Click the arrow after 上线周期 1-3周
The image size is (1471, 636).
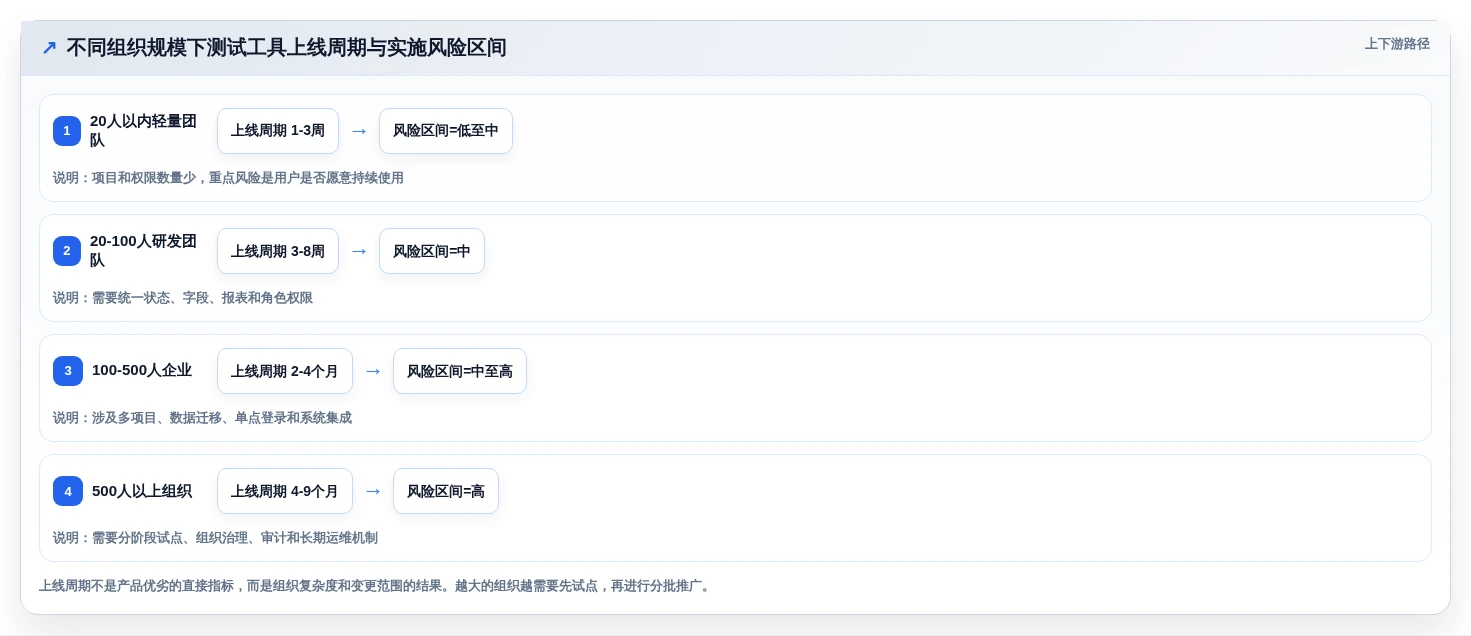click(359, 131)
